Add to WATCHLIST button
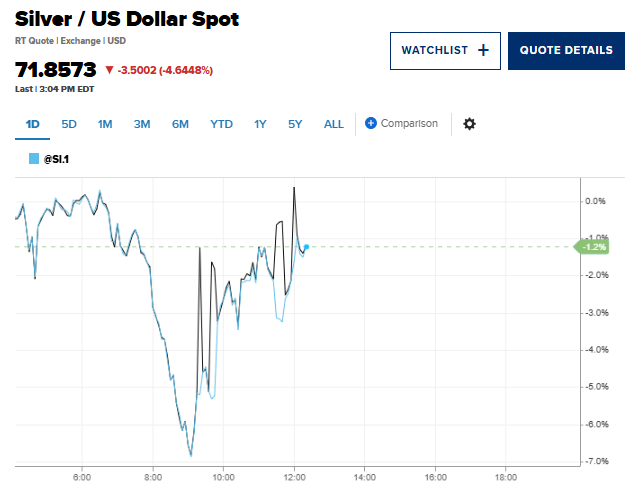 tap(444, 51)
